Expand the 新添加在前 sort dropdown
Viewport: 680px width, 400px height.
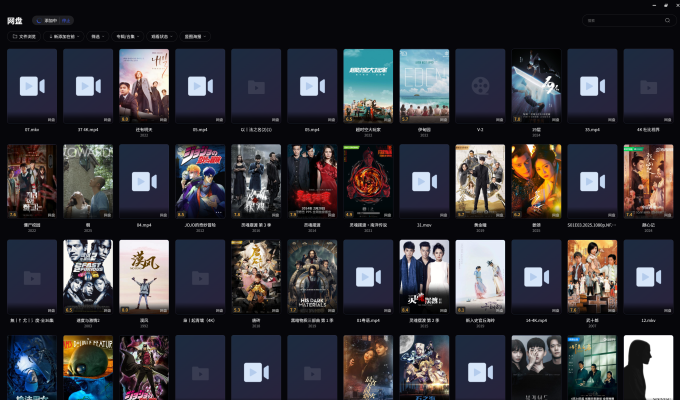63,36
